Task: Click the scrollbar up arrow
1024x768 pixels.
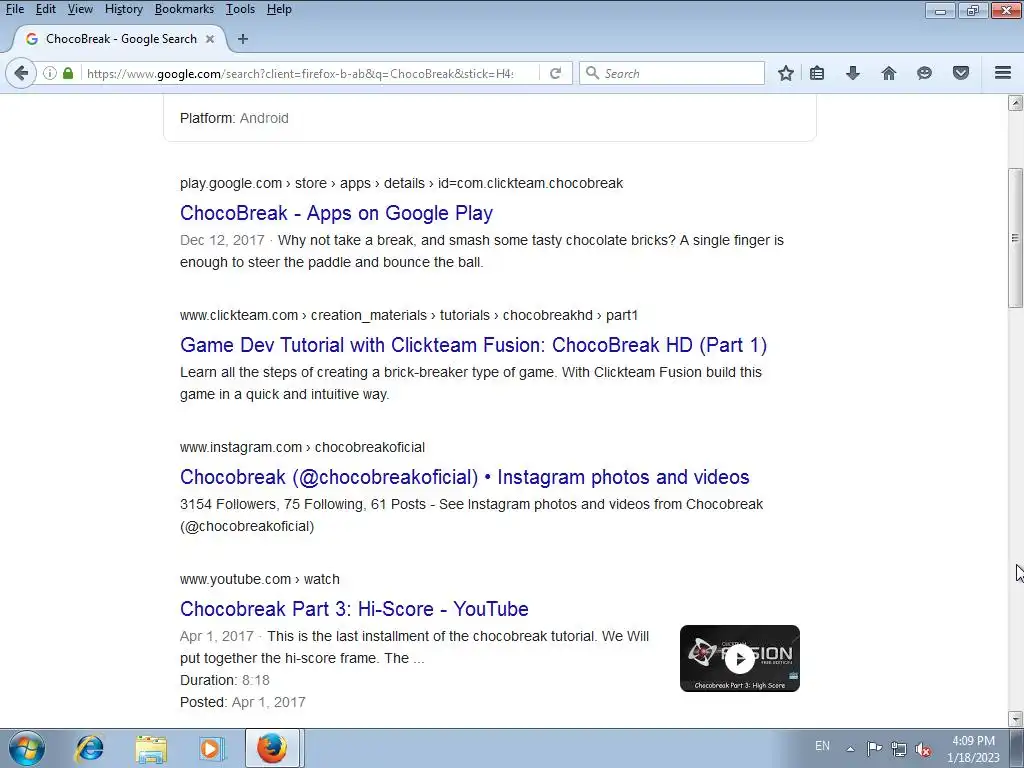Action: 1015,103
